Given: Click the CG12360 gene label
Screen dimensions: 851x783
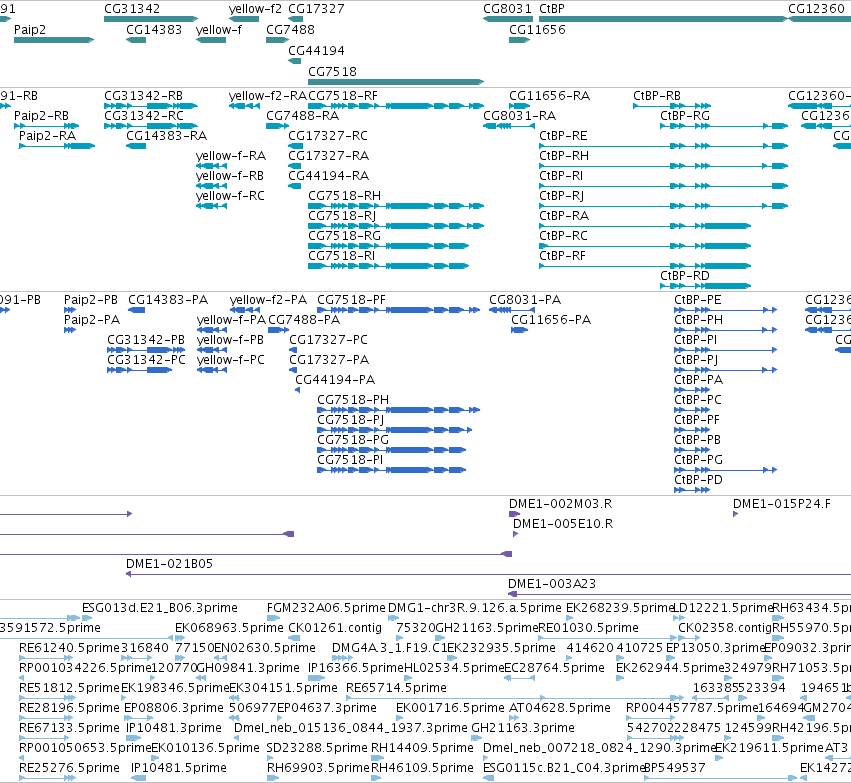Looking at the screenshot, I should pyautogui.click(x=816, y=9).
